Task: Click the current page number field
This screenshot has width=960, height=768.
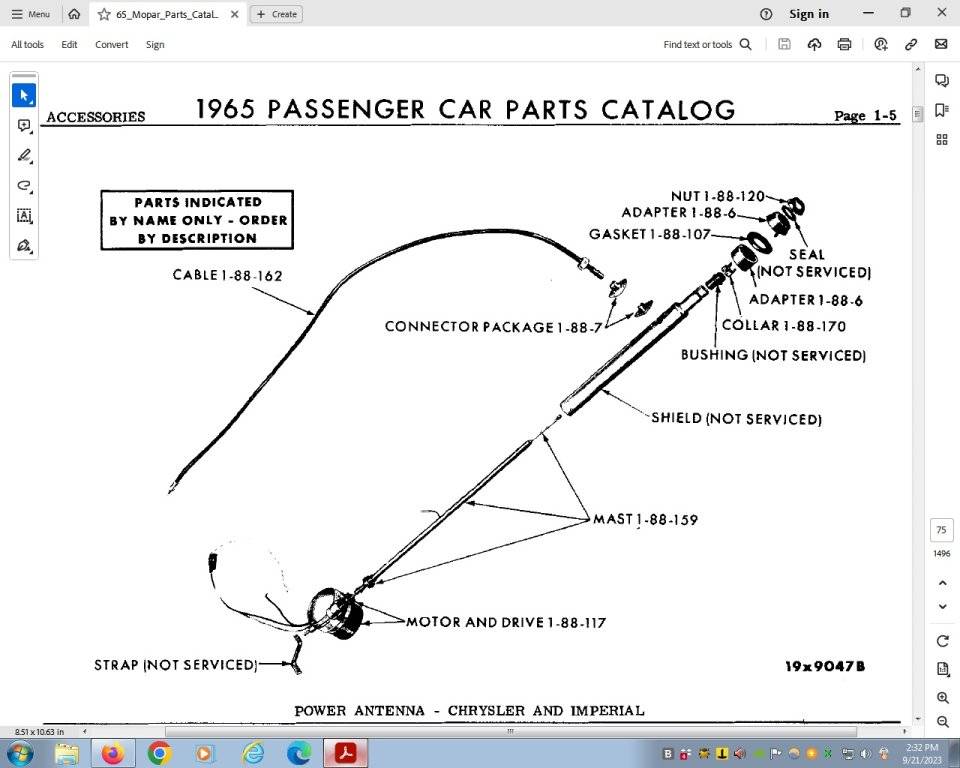Action: tap(941, 530)
